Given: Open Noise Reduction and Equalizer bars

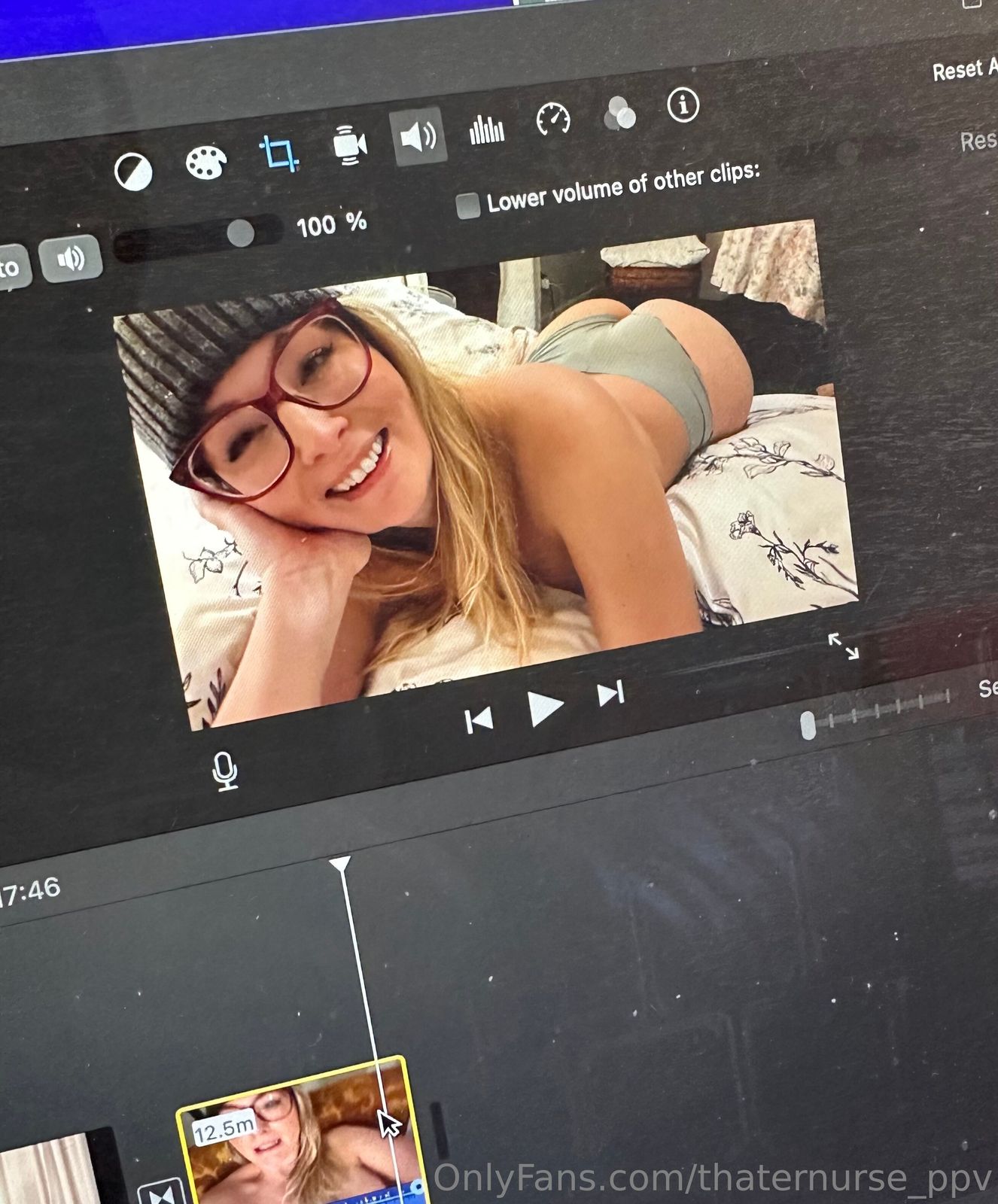Looking at the screenshot, I should pyautogui.click(x=486, y=129).
